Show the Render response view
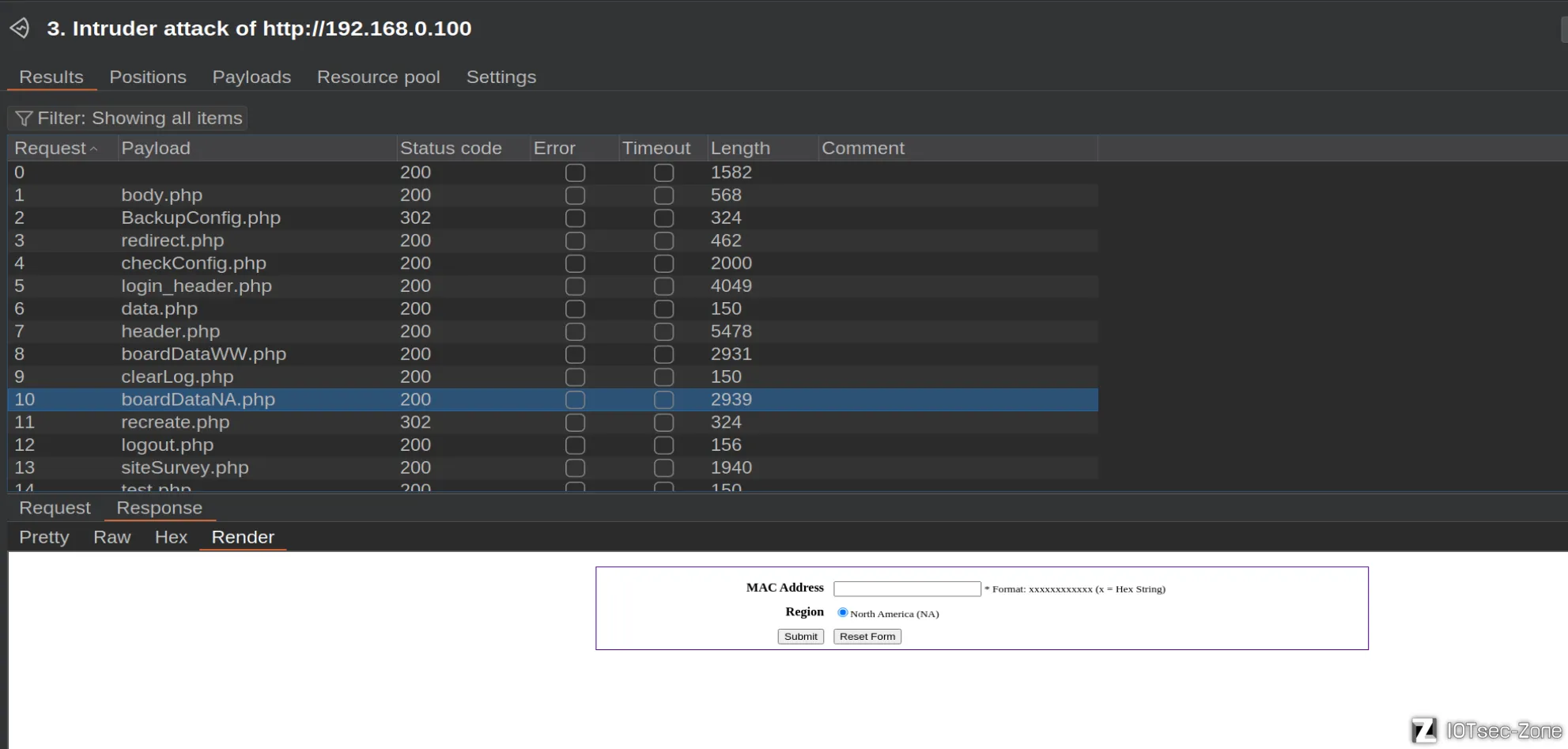 click(x=243, y=537)
